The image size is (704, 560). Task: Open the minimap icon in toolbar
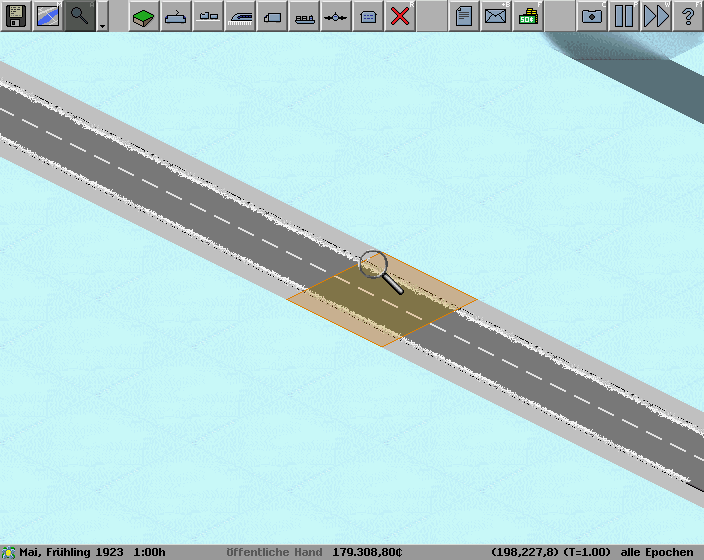pyautogui.click(x=48, y=16)
